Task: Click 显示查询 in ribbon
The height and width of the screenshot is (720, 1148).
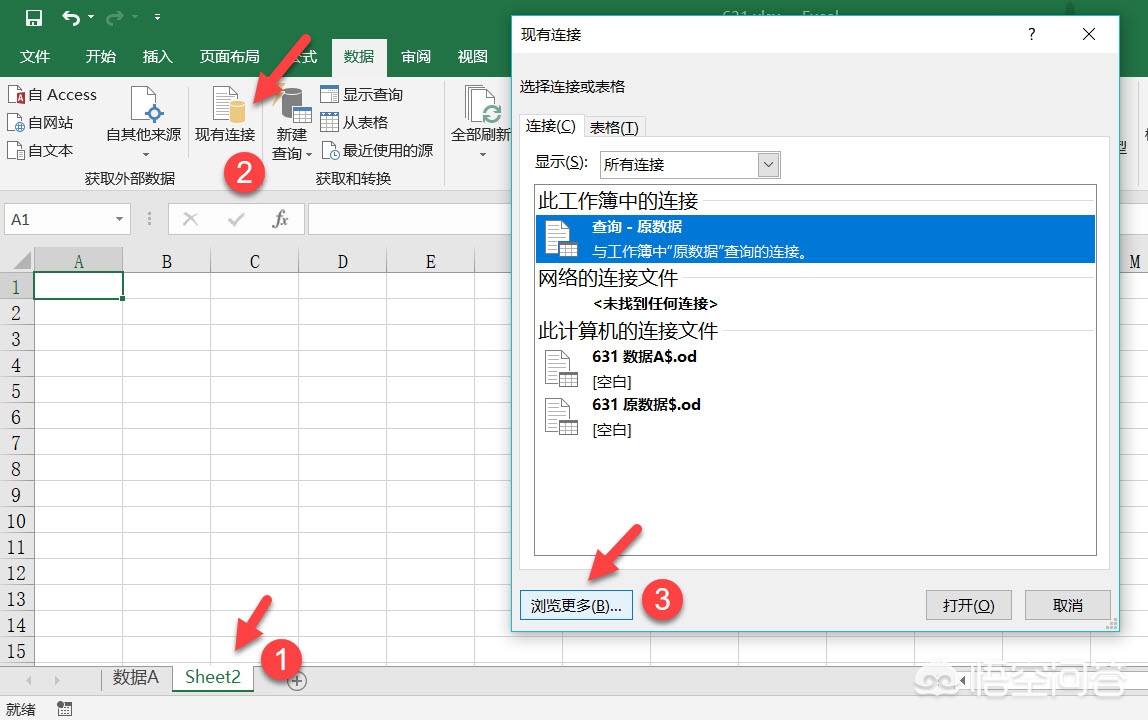Action: [362, 94]
